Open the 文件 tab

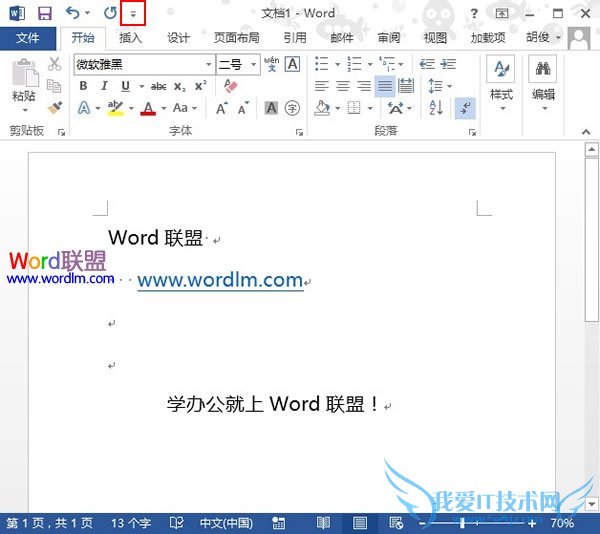pos(28,38)
